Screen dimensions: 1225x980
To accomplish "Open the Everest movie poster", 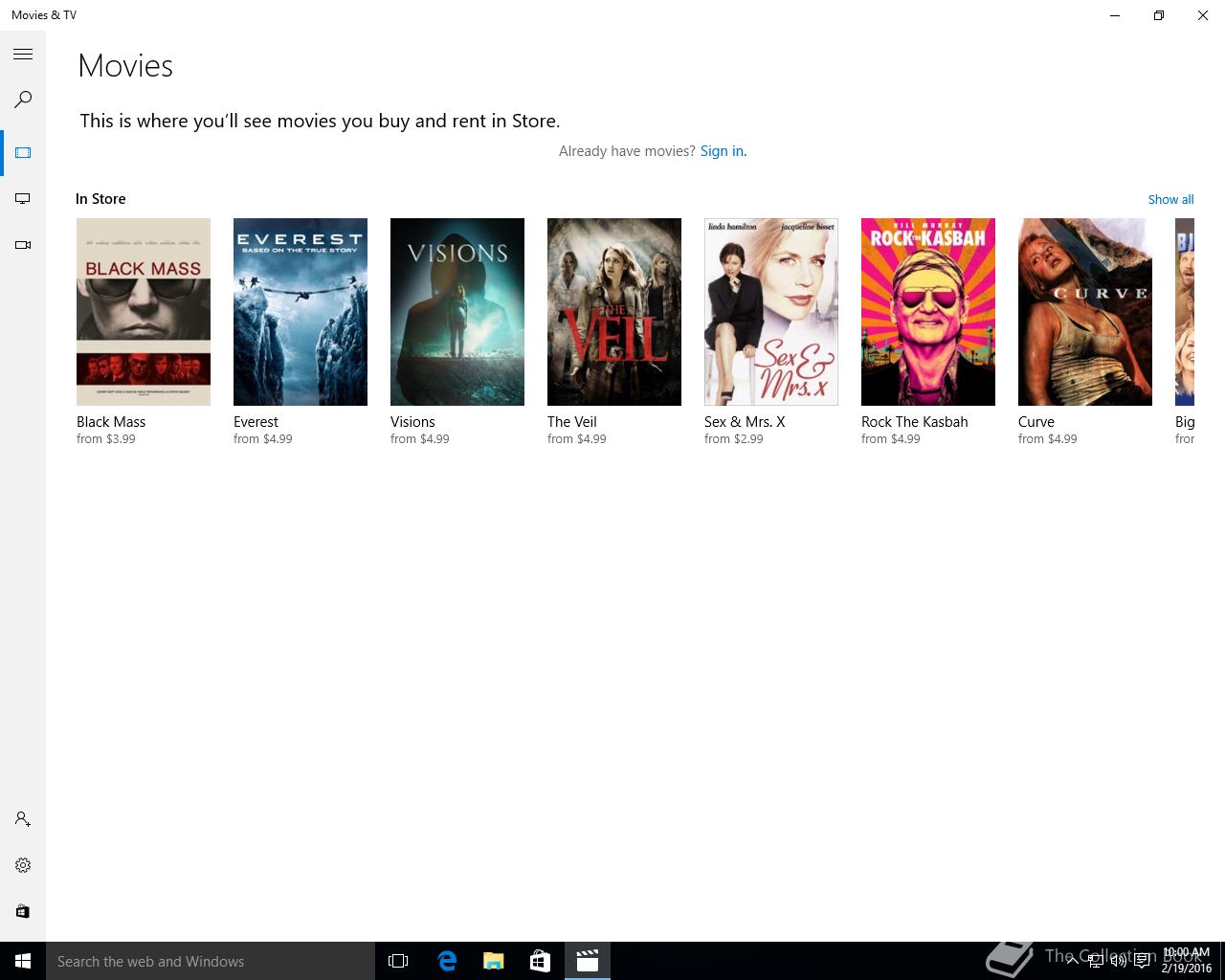I will click(301, 312).
